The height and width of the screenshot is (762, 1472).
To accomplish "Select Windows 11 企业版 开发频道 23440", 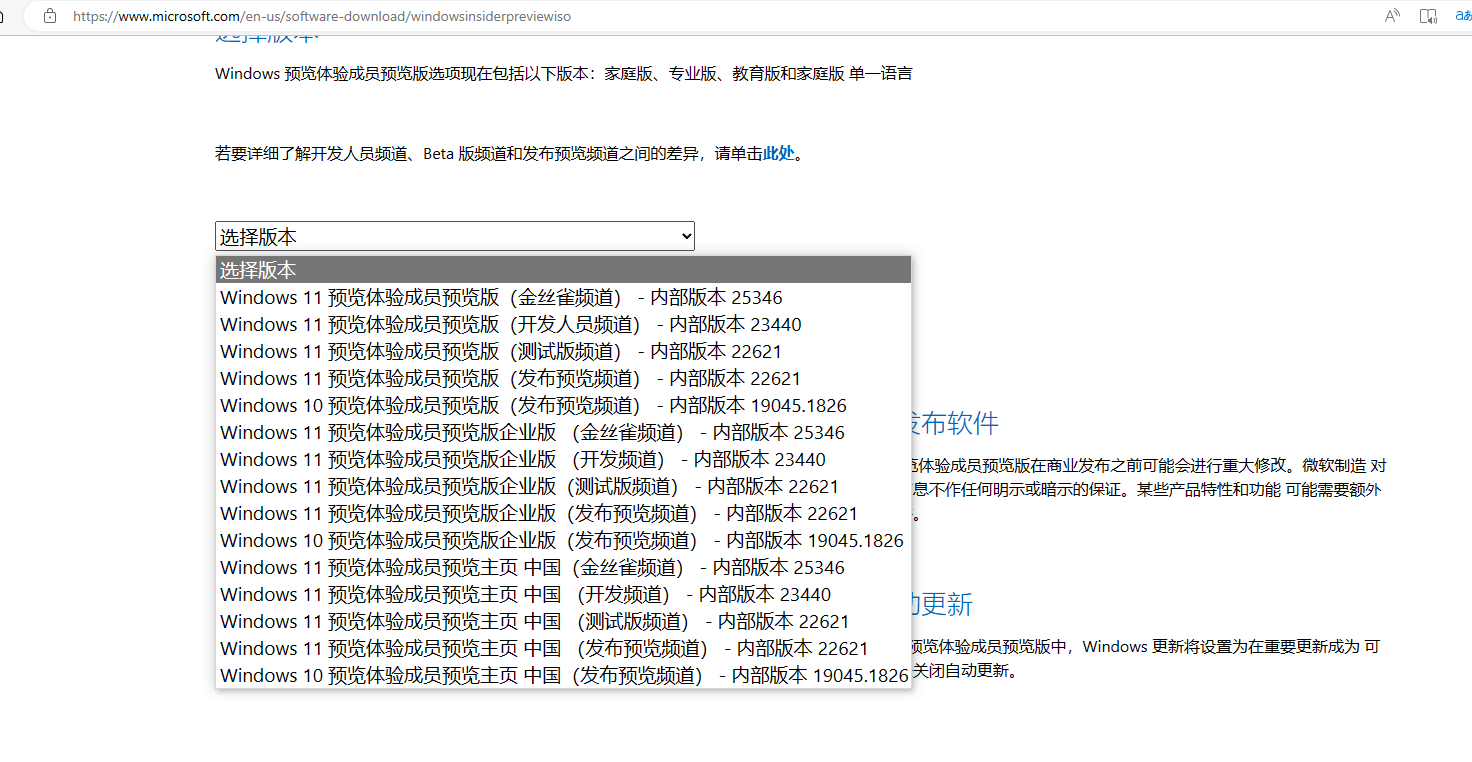I will click(520, 458).
